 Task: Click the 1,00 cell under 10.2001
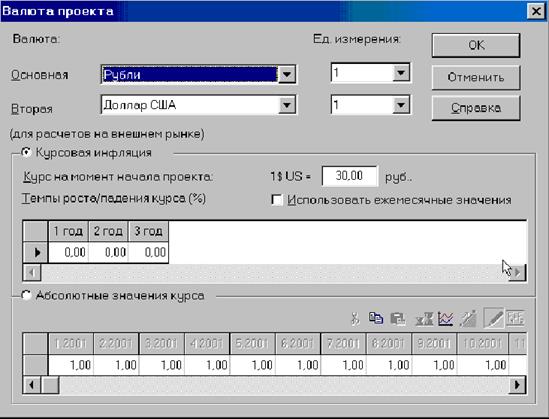pyautogui.click(x=482, y=365)
